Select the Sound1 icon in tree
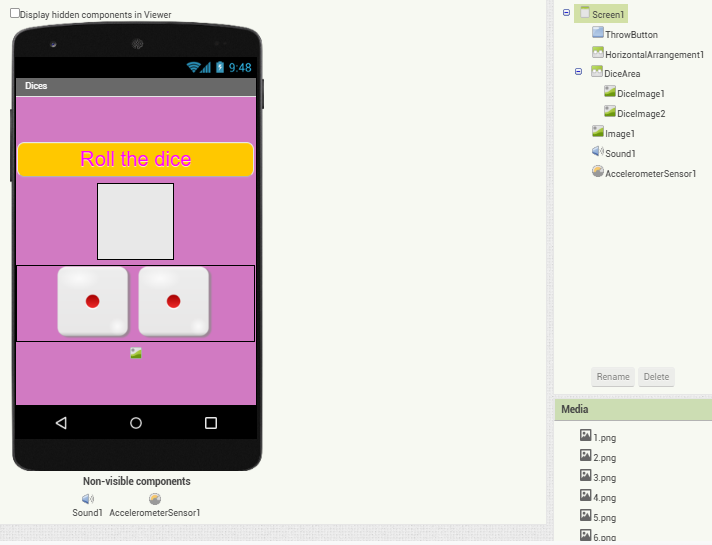The height and width of the screenshot is (545, 712). pyautogui.click(x=598, y=152)
